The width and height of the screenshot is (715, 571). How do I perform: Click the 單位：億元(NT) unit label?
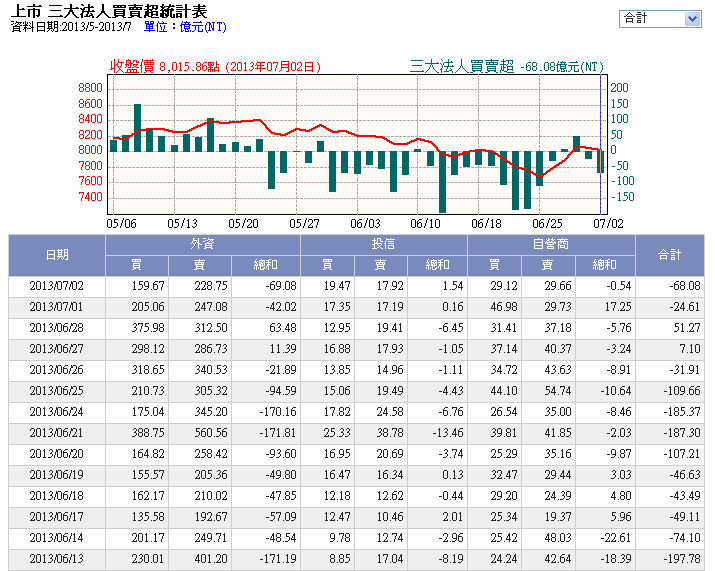pos(185,27)
